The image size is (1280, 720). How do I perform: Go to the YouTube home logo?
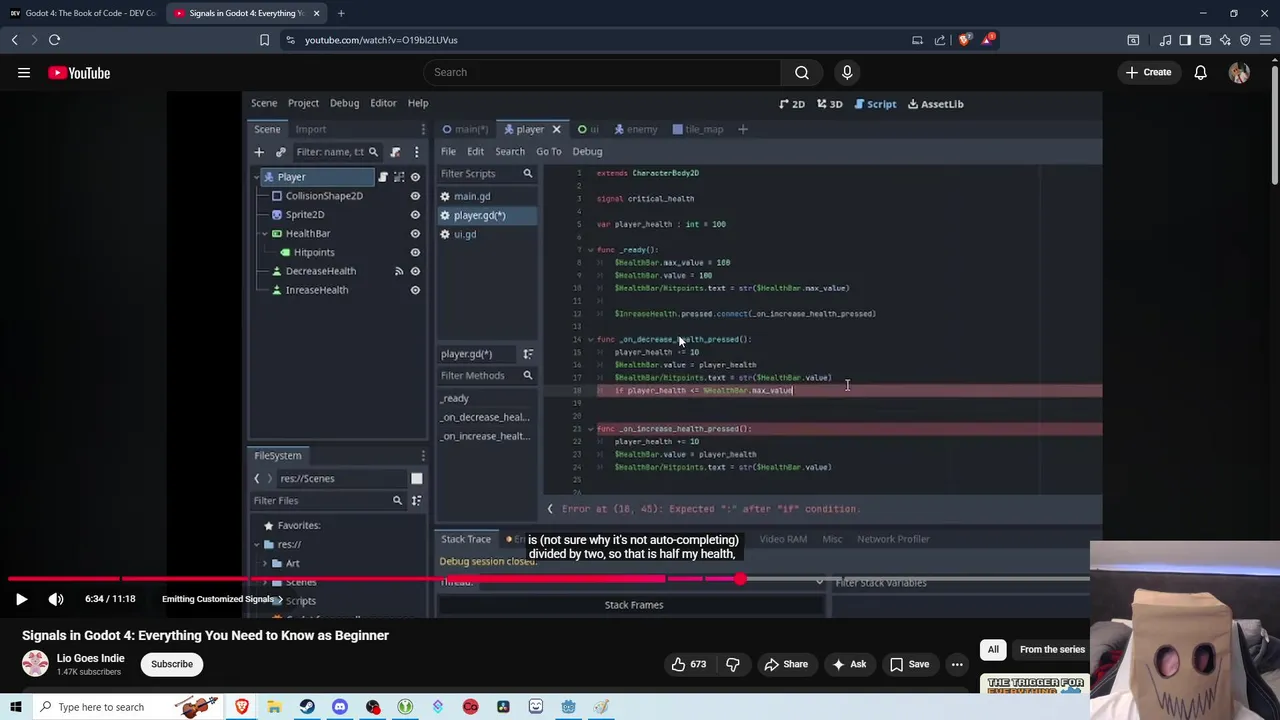(x=79, y=73)
